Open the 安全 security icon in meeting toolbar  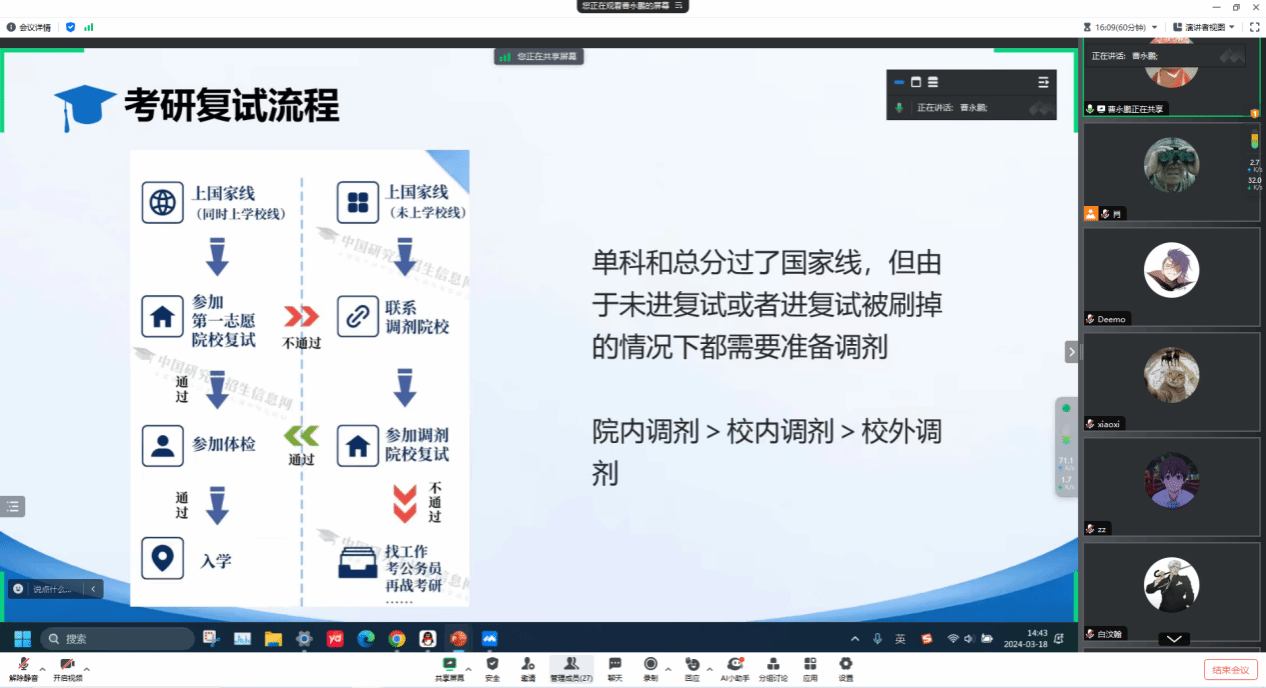492,668
